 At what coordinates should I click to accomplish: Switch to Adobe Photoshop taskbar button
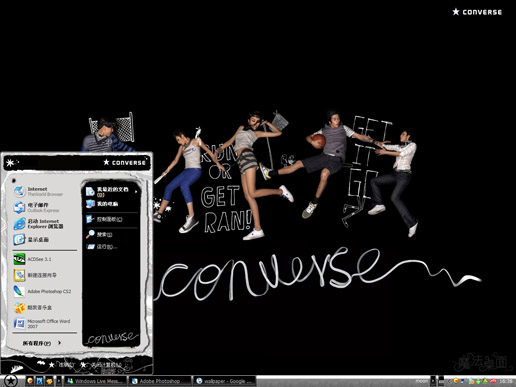tap(160, 381)
